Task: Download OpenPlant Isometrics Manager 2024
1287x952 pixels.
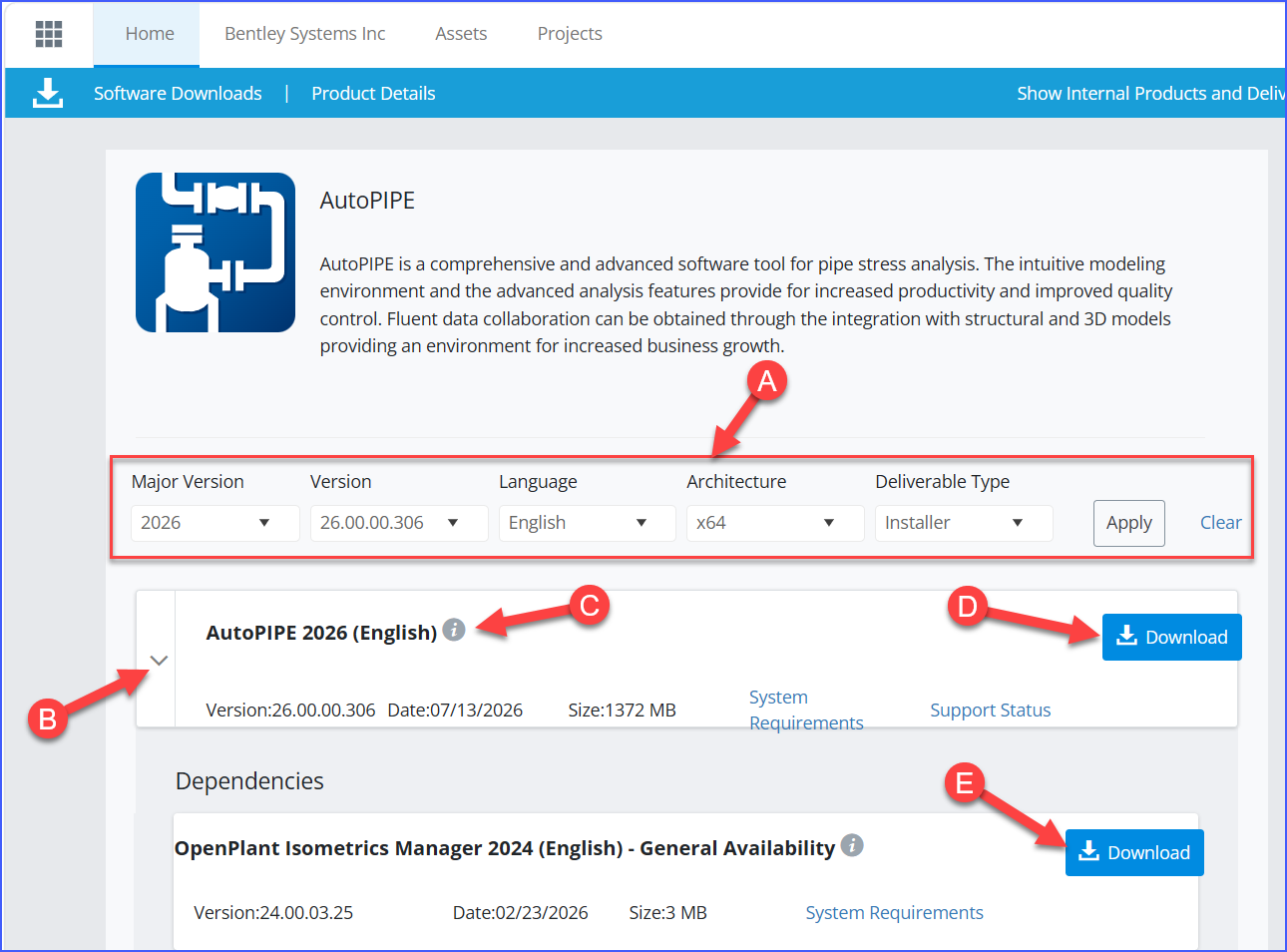Action: pos(1134,852)
